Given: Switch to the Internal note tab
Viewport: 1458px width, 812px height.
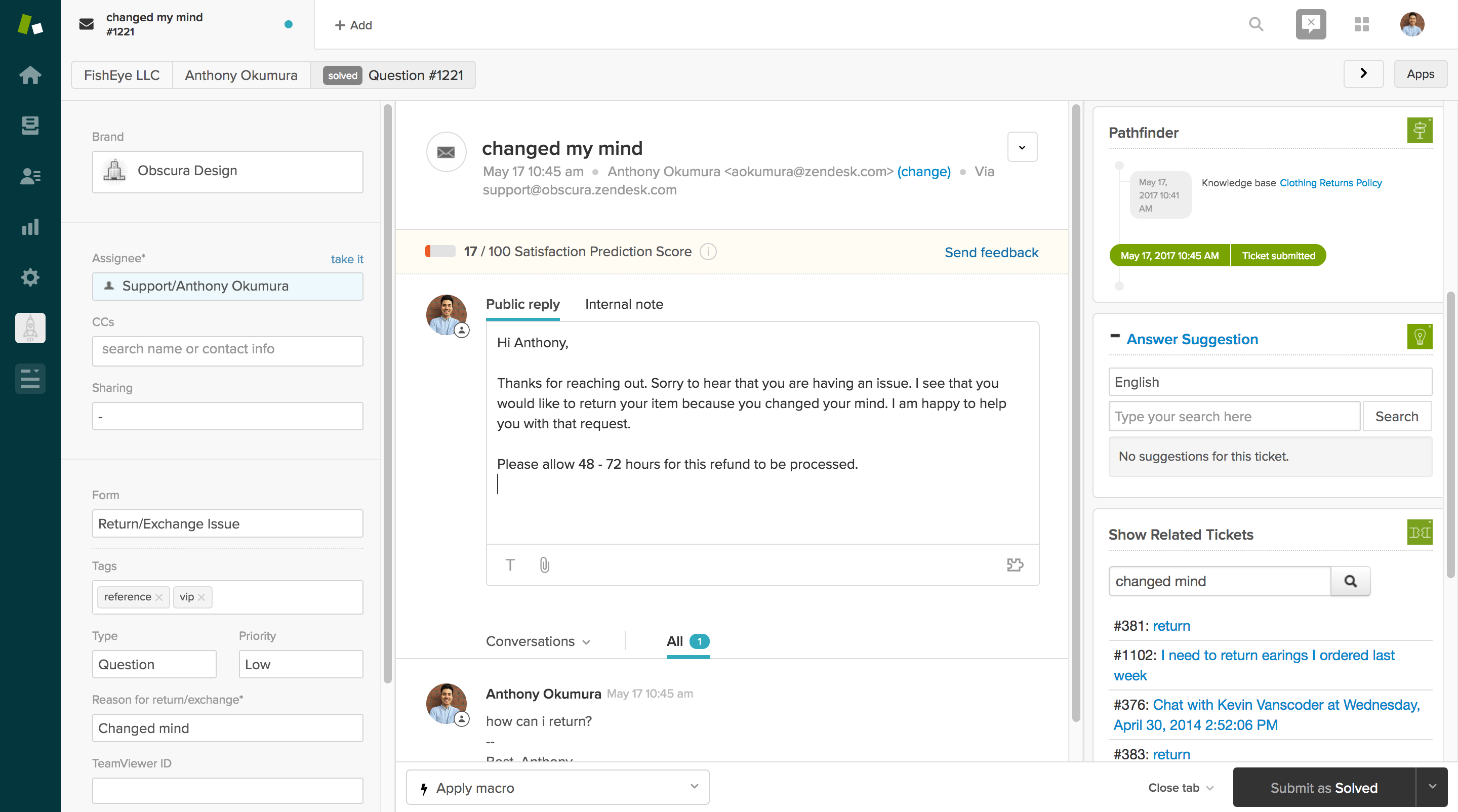Looking at the screenshot, I should (624, 304).
